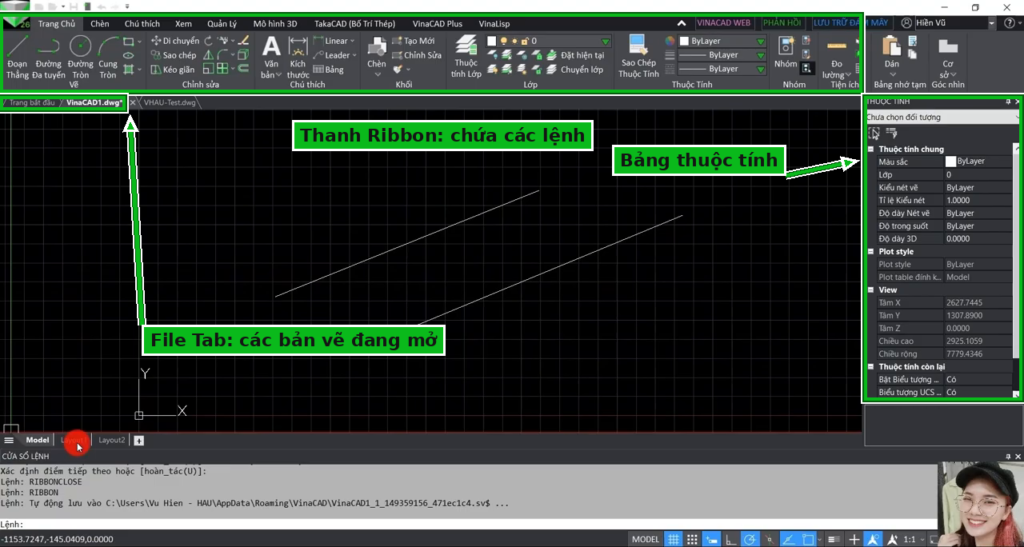Viewport: 1024px width, 547px height.
Task: Click the Nhóm group tool
Action: (x=786, y=52)
